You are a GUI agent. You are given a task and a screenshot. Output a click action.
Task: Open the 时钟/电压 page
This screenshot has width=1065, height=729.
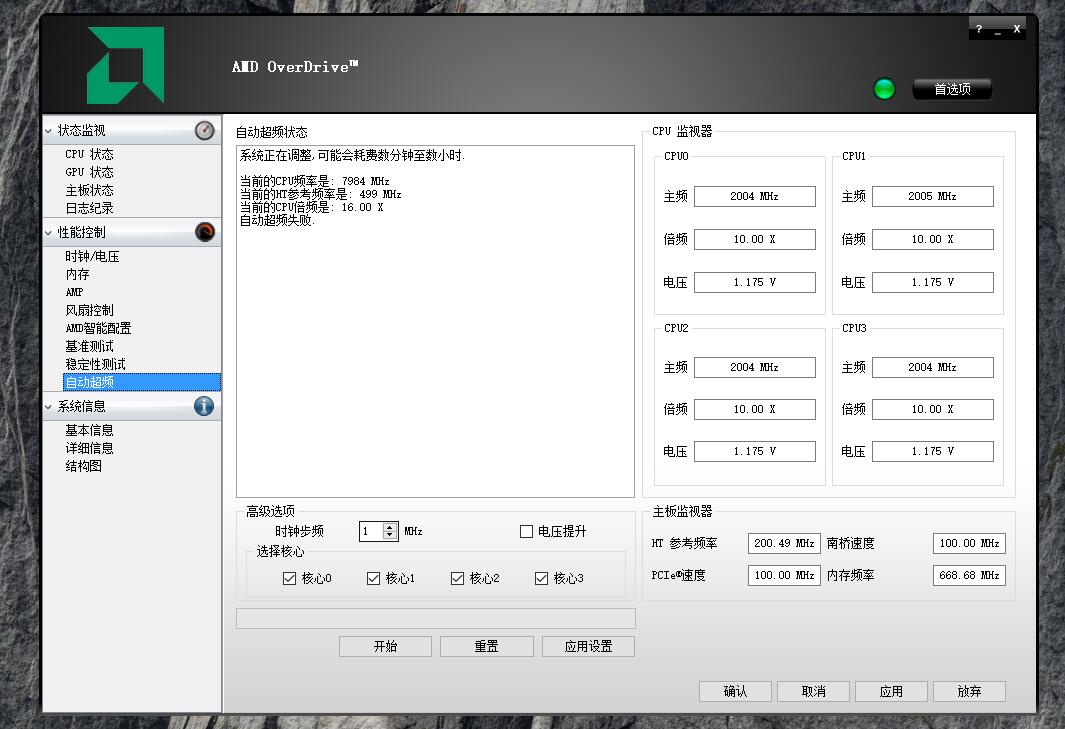92,257
